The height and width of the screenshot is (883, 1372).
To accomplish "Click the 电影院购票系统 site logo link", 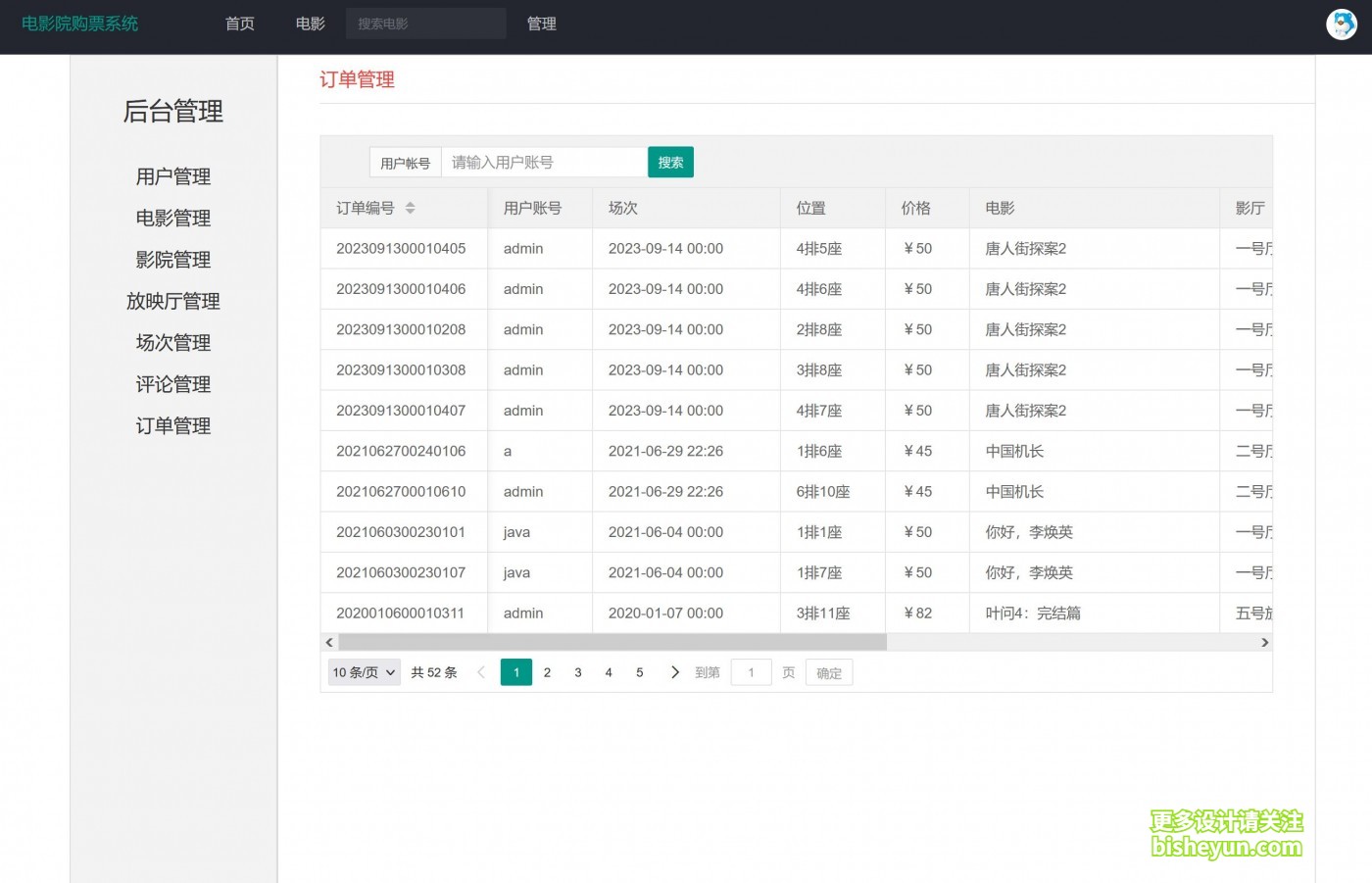I will point(80,24).
